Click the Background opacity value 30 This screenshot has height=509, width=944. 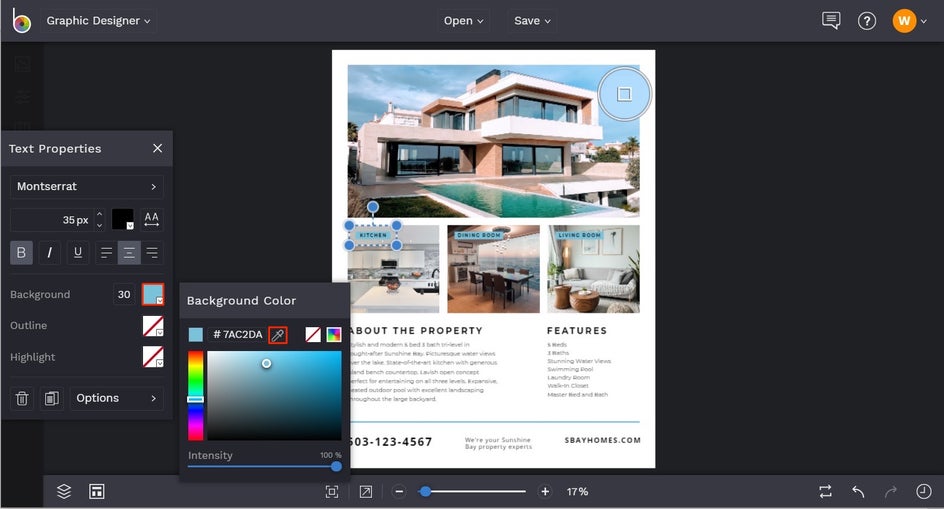pos(124,295)
